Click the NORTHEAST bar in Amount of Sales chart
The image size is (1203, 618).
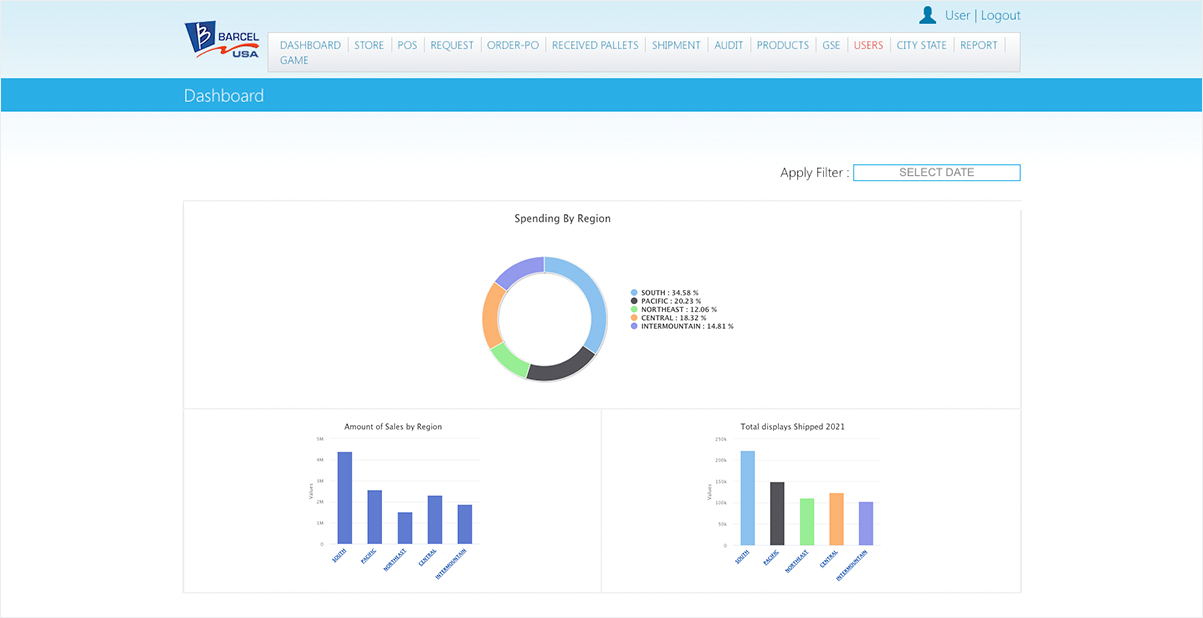tap(405, 529)
